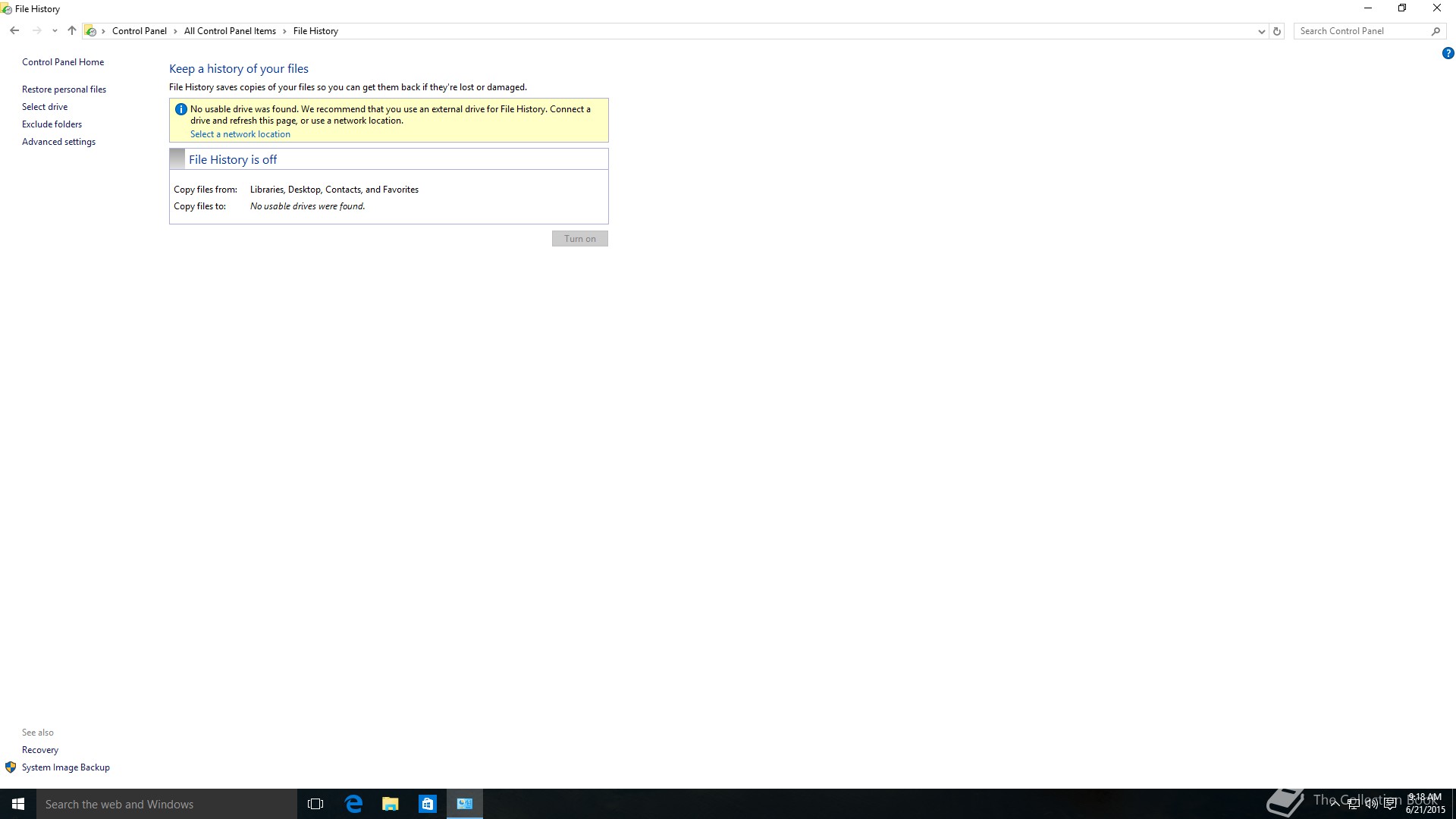Go up one level with up arrow
1456x819 pixels.
point(72,31)
